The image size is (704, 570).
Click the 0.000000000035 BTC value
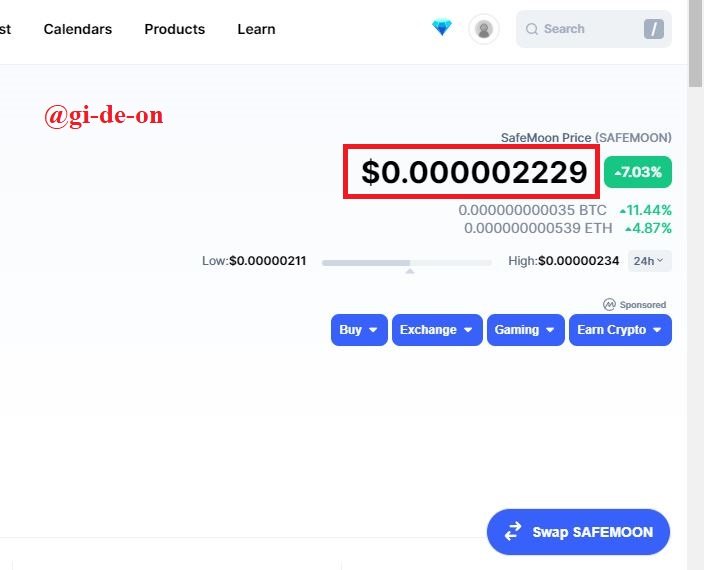point(532,210)
